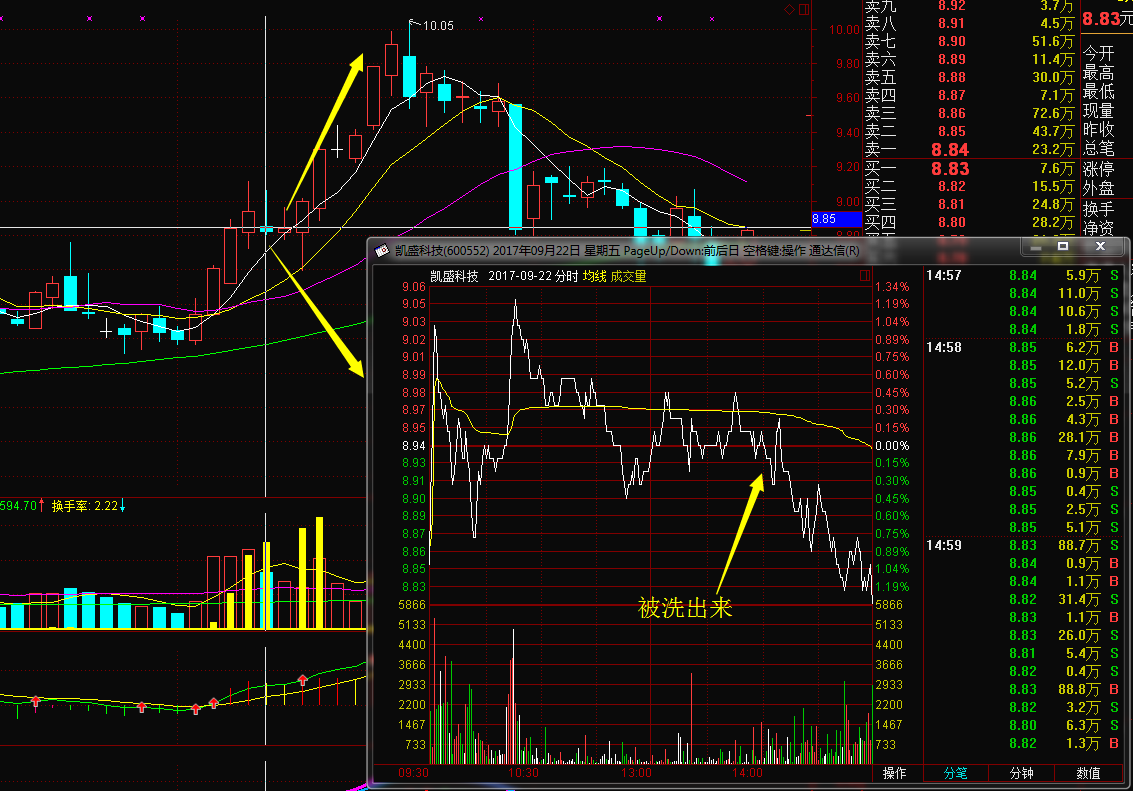Click the small red panel icon in the intraday chart header
The height and width of the screenshot is (791, 1133).
point(865,276)
